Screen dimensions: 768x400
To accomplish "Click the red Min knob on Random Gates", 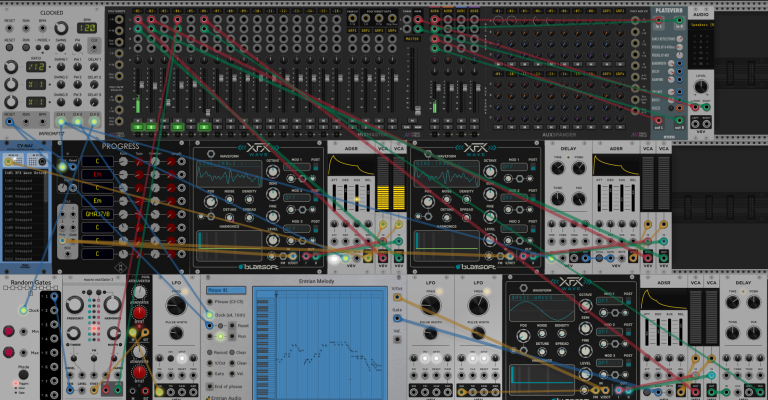I will [x=9, y=331].
